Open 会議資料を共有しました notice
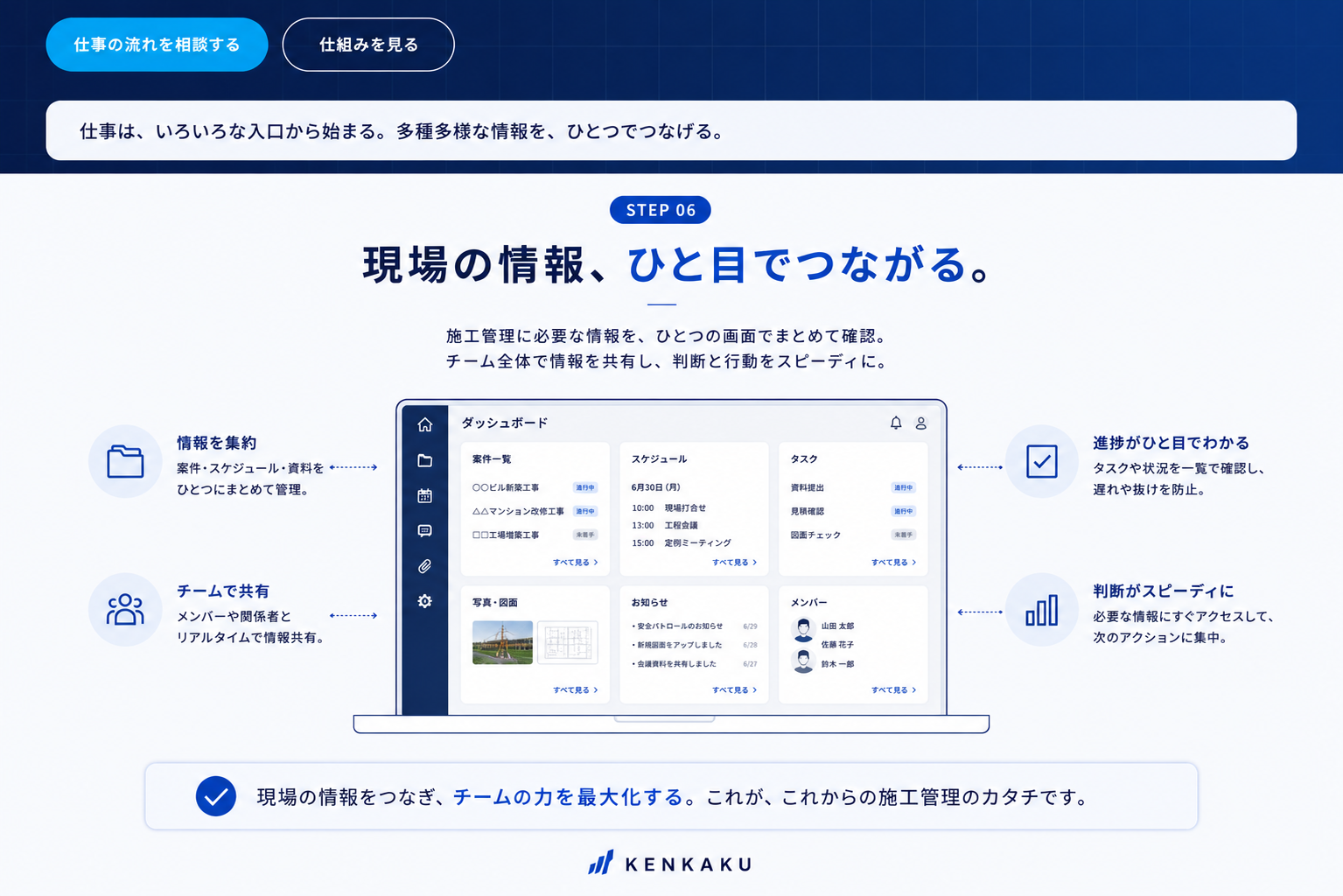The width and height of the screenshot is (1343, 896). coord(695,664)
